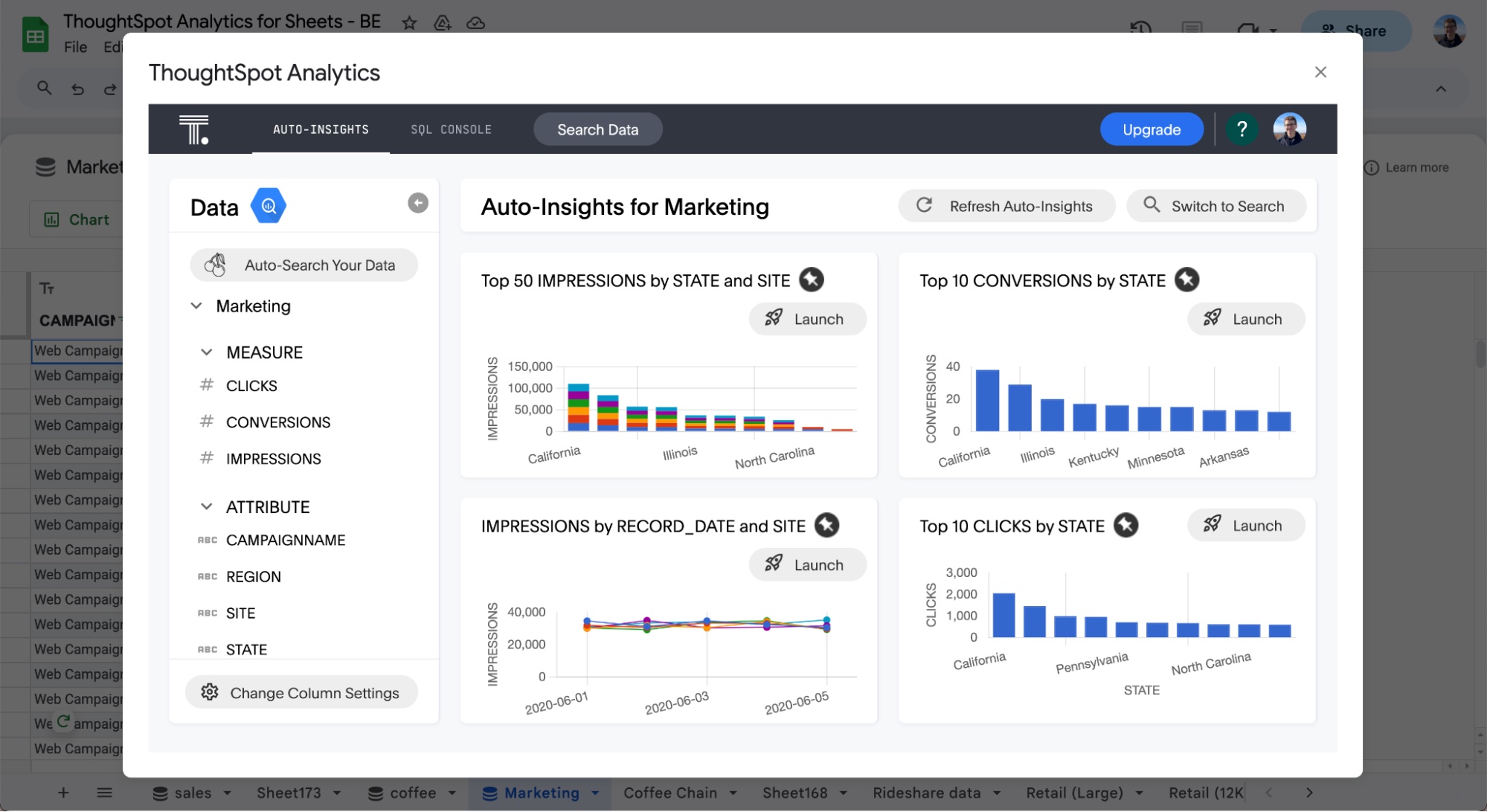Click the Sheets search magnifier icon

[45, 88]
